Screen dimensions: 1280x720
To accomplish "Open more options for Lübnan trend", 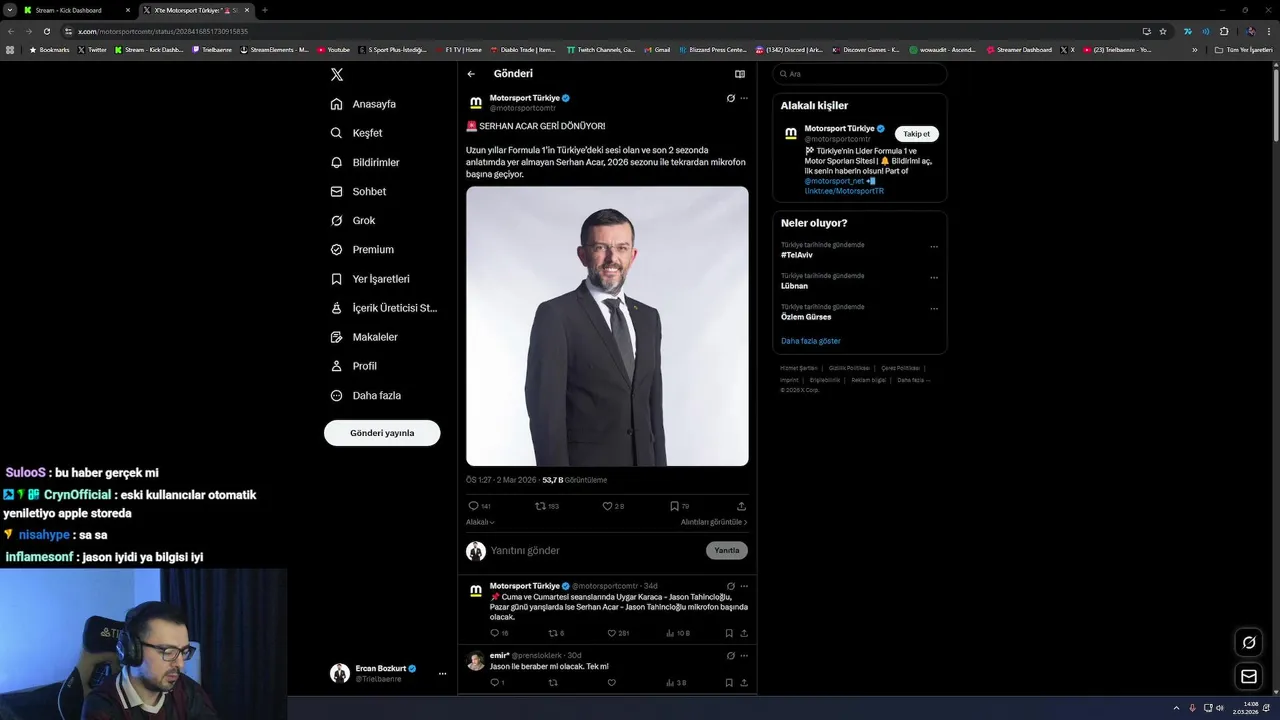I will (934, 277).
